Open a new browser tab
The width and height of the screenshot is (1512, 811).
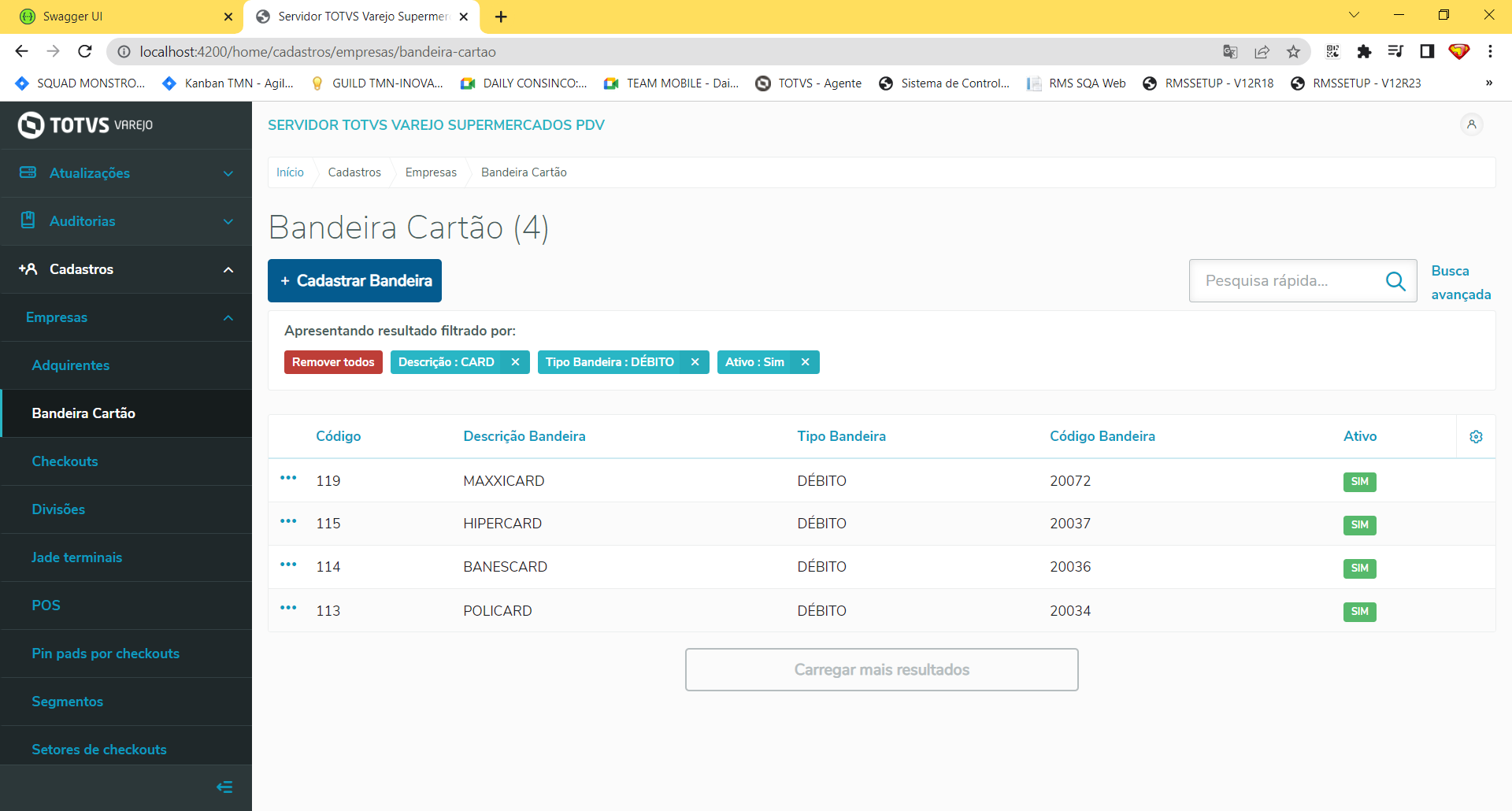click(x=501, y=17)
